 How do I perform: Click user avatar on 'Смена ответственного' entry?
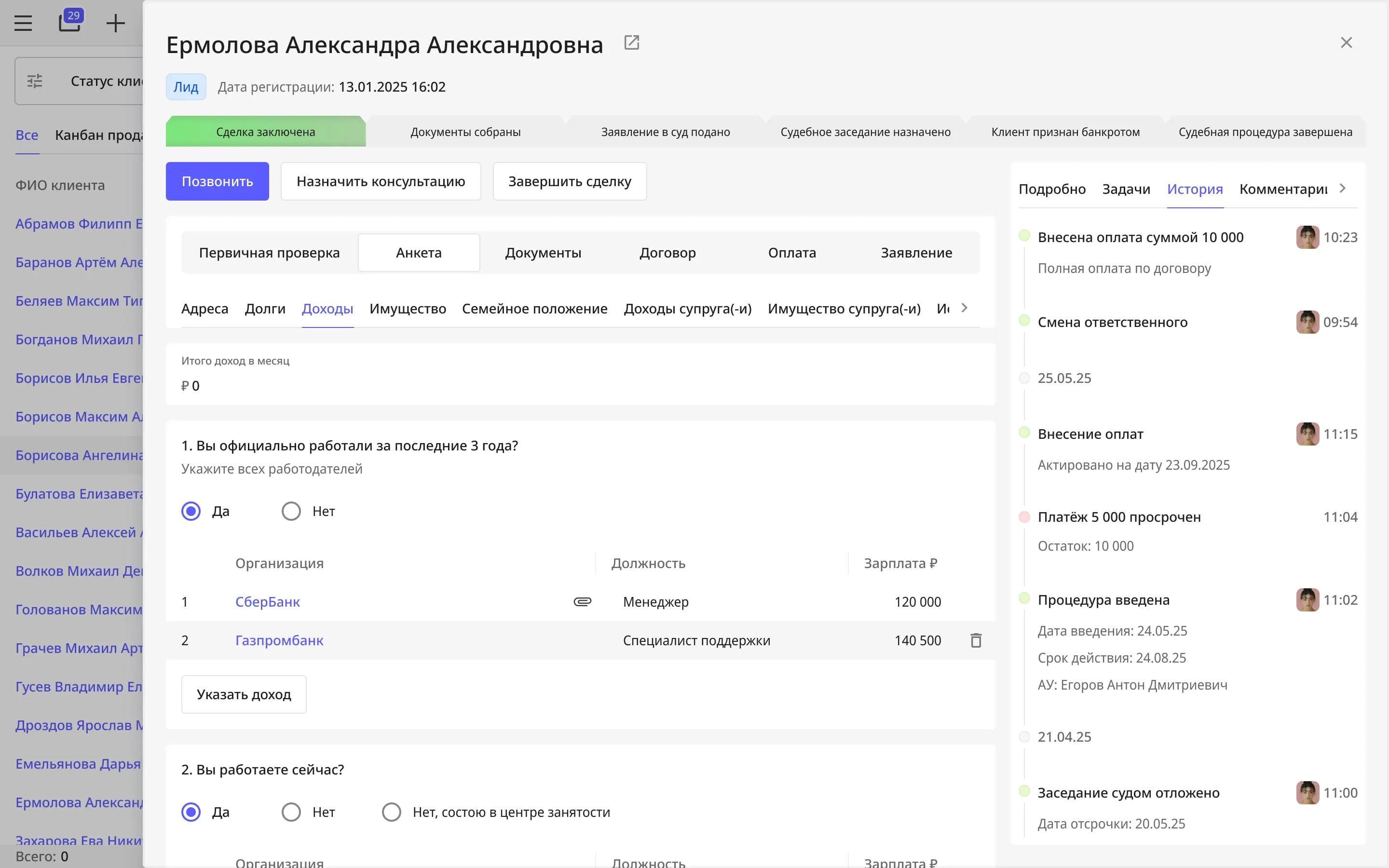point(1307,322)
